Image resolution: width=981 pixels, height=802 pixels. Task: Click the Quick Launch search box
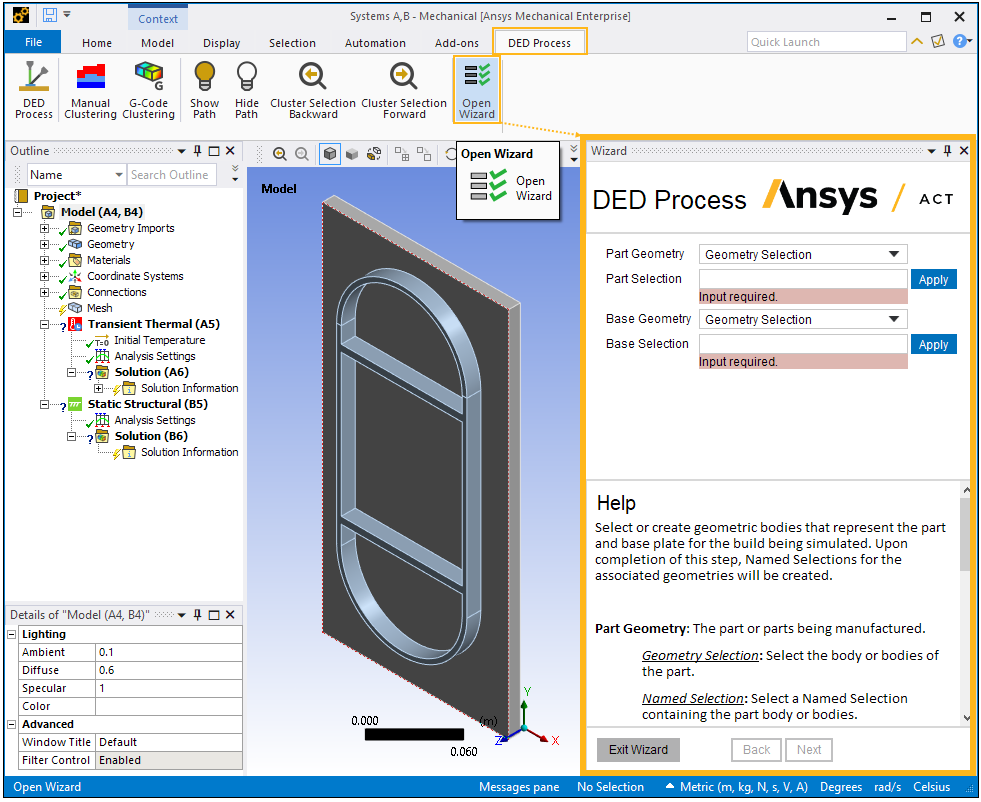pos(826,42)
